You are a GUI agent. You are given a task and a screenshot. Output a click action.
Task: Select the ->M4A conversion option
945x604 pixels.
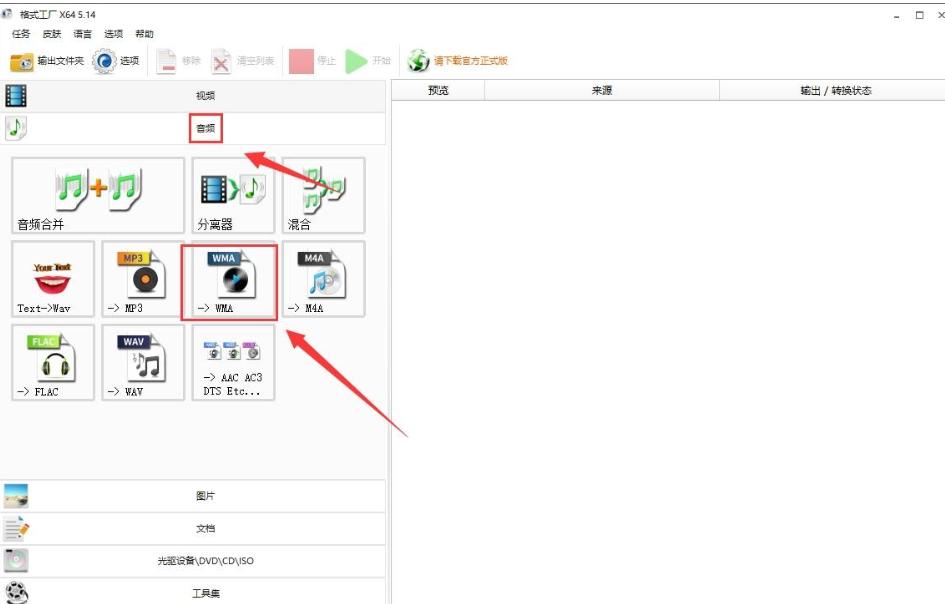[x=322, y=279]
